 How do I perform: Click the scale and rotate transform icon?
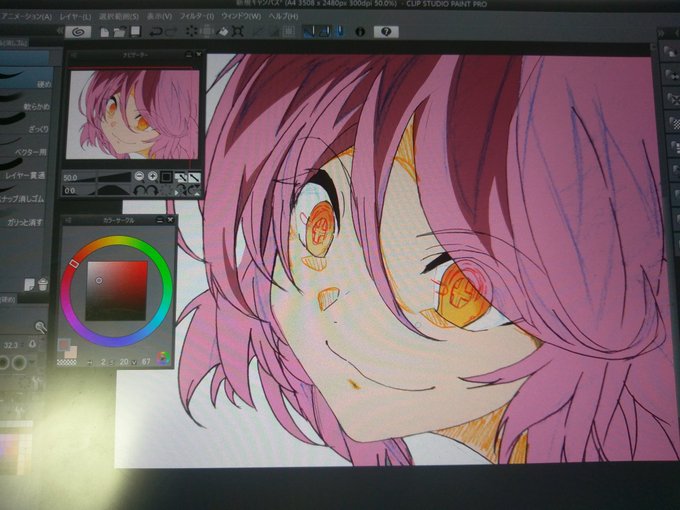tap(238, 31)
